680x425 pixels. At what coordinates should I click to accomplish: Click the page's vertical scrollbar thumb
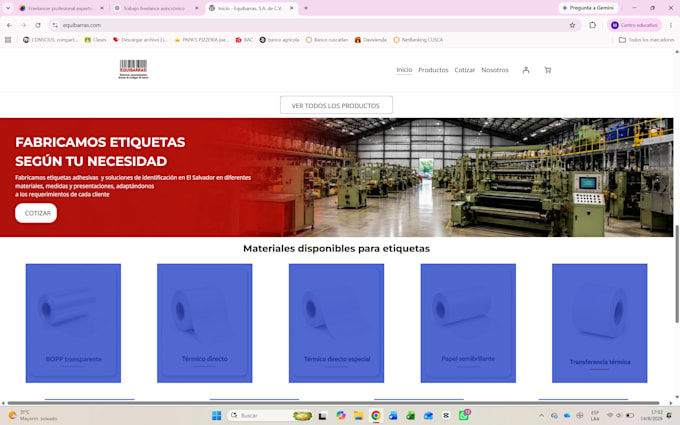[677, 274]
